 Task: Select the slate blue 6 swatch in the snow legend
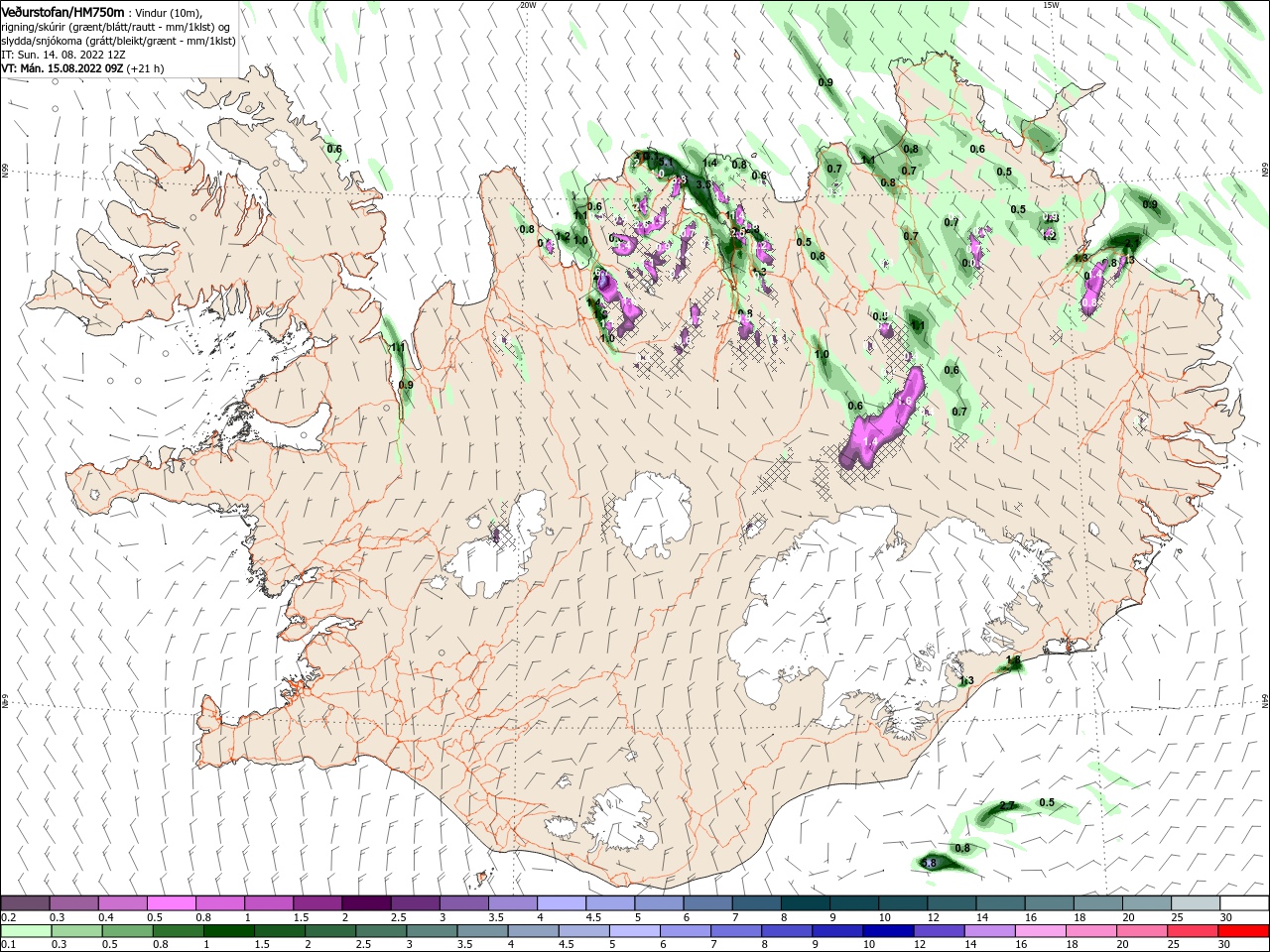[708, 903]
